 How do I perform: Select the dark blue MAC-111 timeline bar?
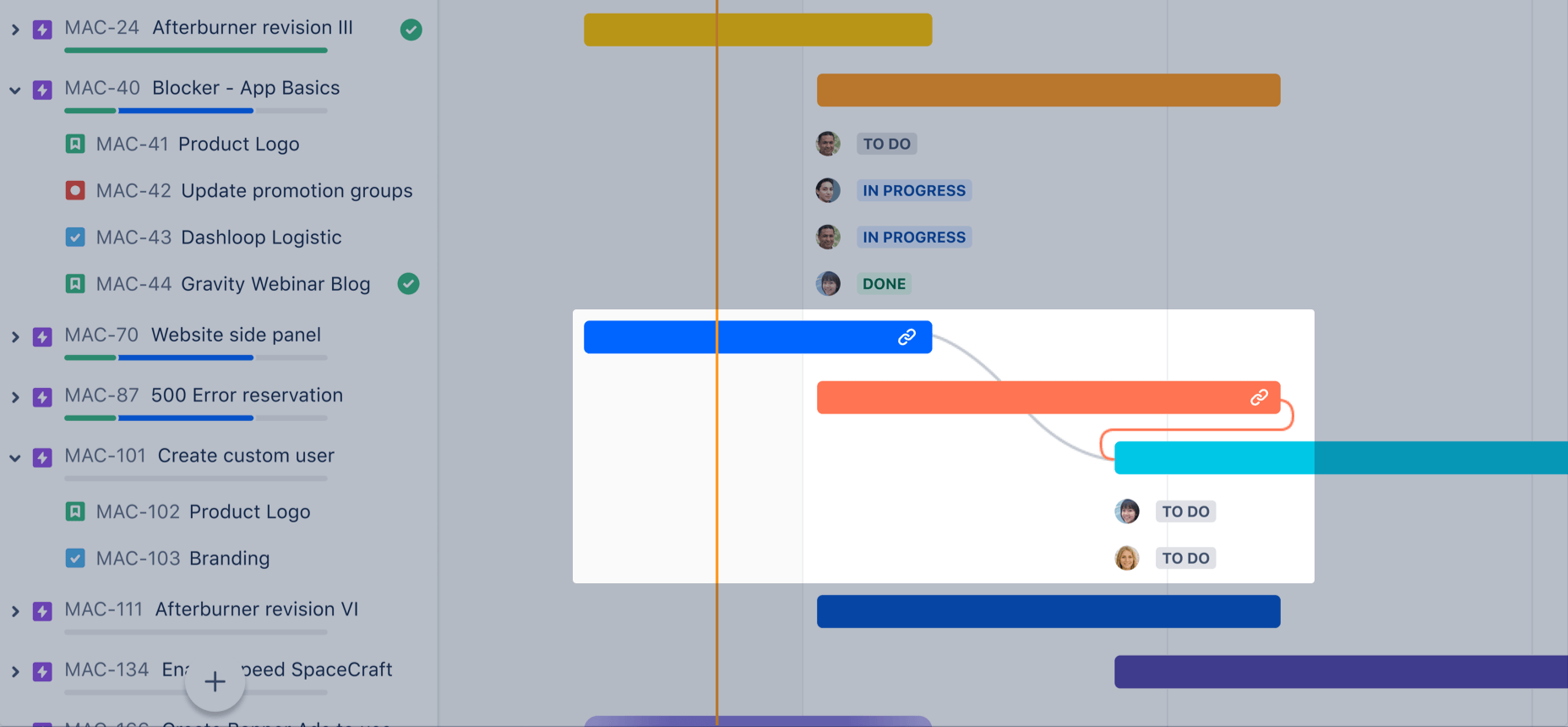(1048, 611)
